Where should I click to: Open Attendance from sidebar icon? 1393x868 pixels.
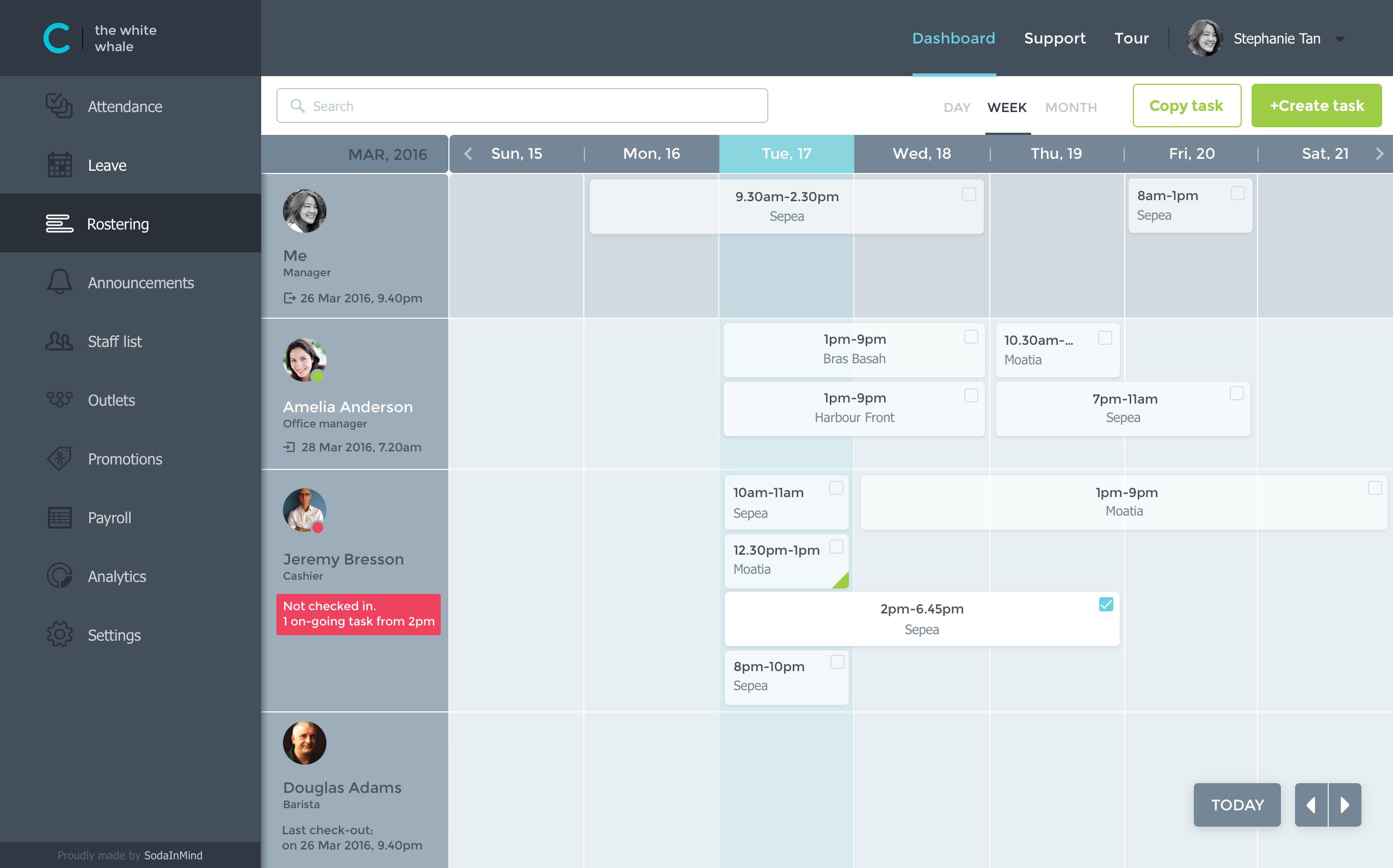pyautogui.click(x=59, y=106)
